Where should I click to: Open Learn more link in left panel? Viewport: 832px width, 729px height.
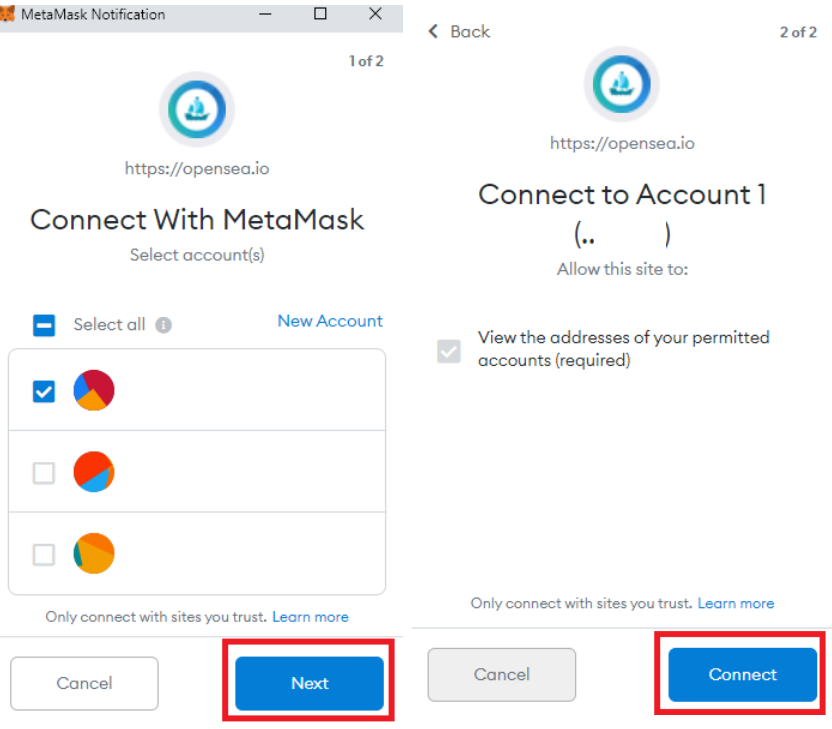point(310,617)
